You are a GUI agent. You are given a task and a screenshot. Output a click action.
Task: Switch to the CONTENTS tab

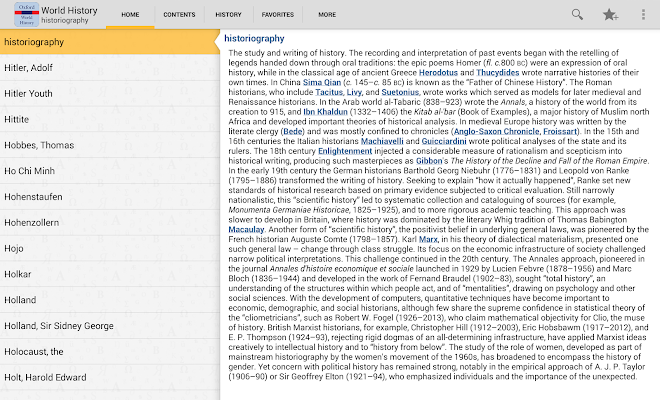[179, 15]
